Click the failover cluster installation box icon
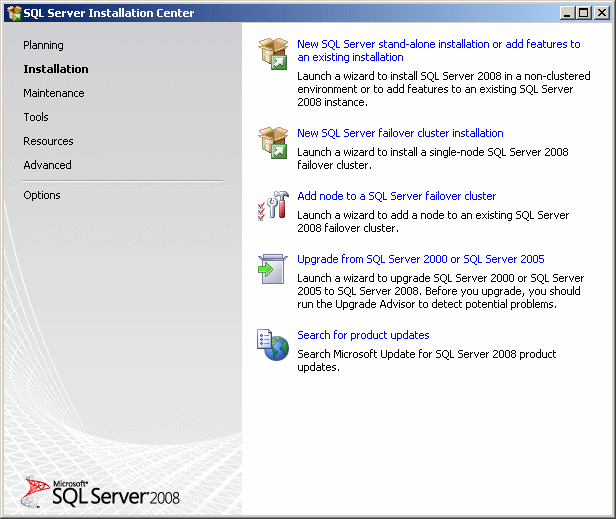This screenshot has width=616, height=519. tap(273, 143)
